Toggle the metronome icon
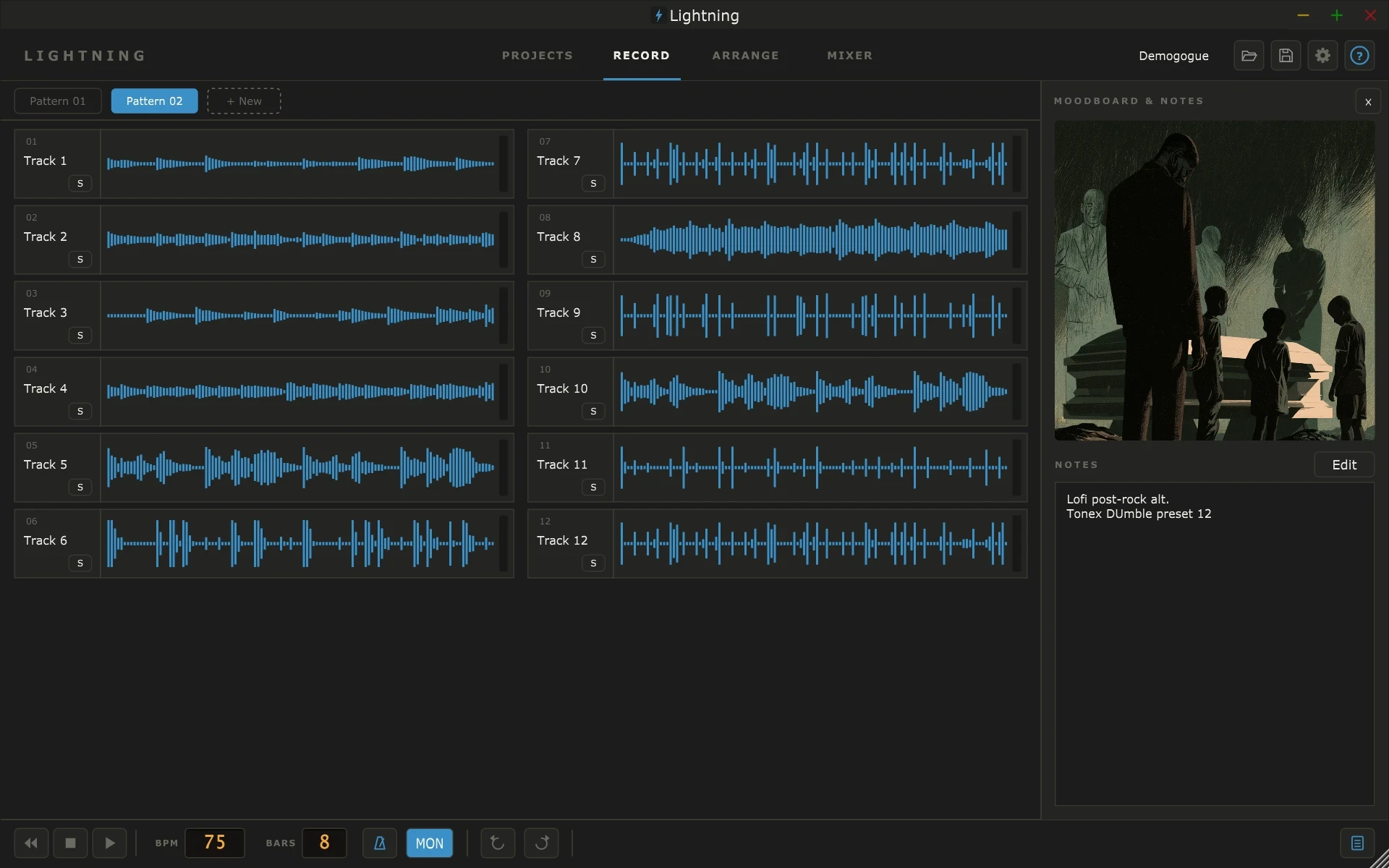The height and width of the screenshot is (868, 1389). click(379, 843)
